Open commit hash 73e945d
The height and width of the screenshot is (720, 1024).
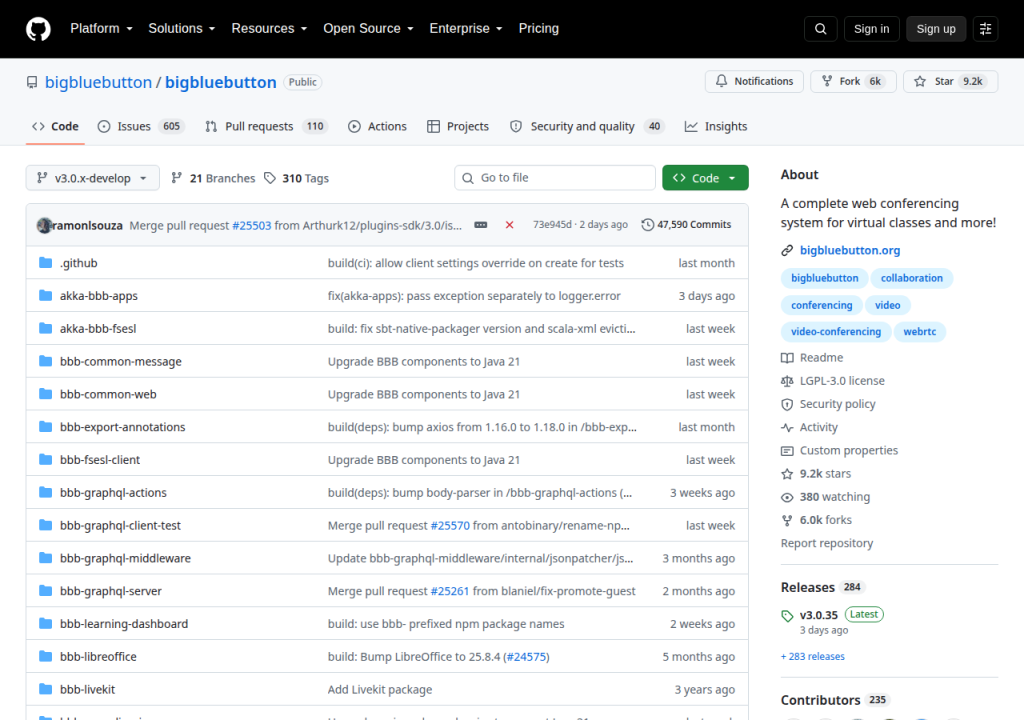click(552, 224)
